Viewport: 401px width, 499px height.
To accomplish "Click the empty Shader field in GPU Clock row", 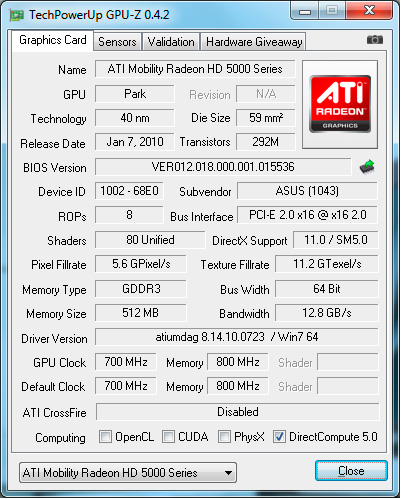I will (x=348, y=362).
